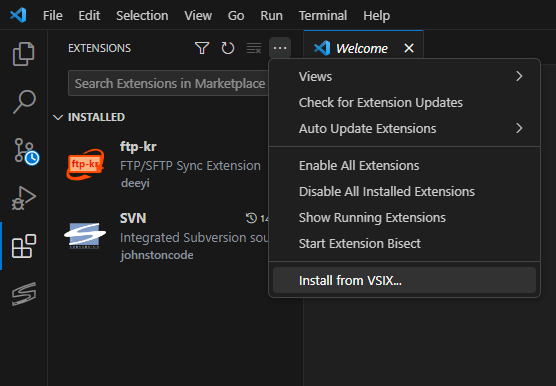Viewport: 556px width, 386px height.
Task: Open the Subversion icon in activity bar
Action: coord(24,294)
